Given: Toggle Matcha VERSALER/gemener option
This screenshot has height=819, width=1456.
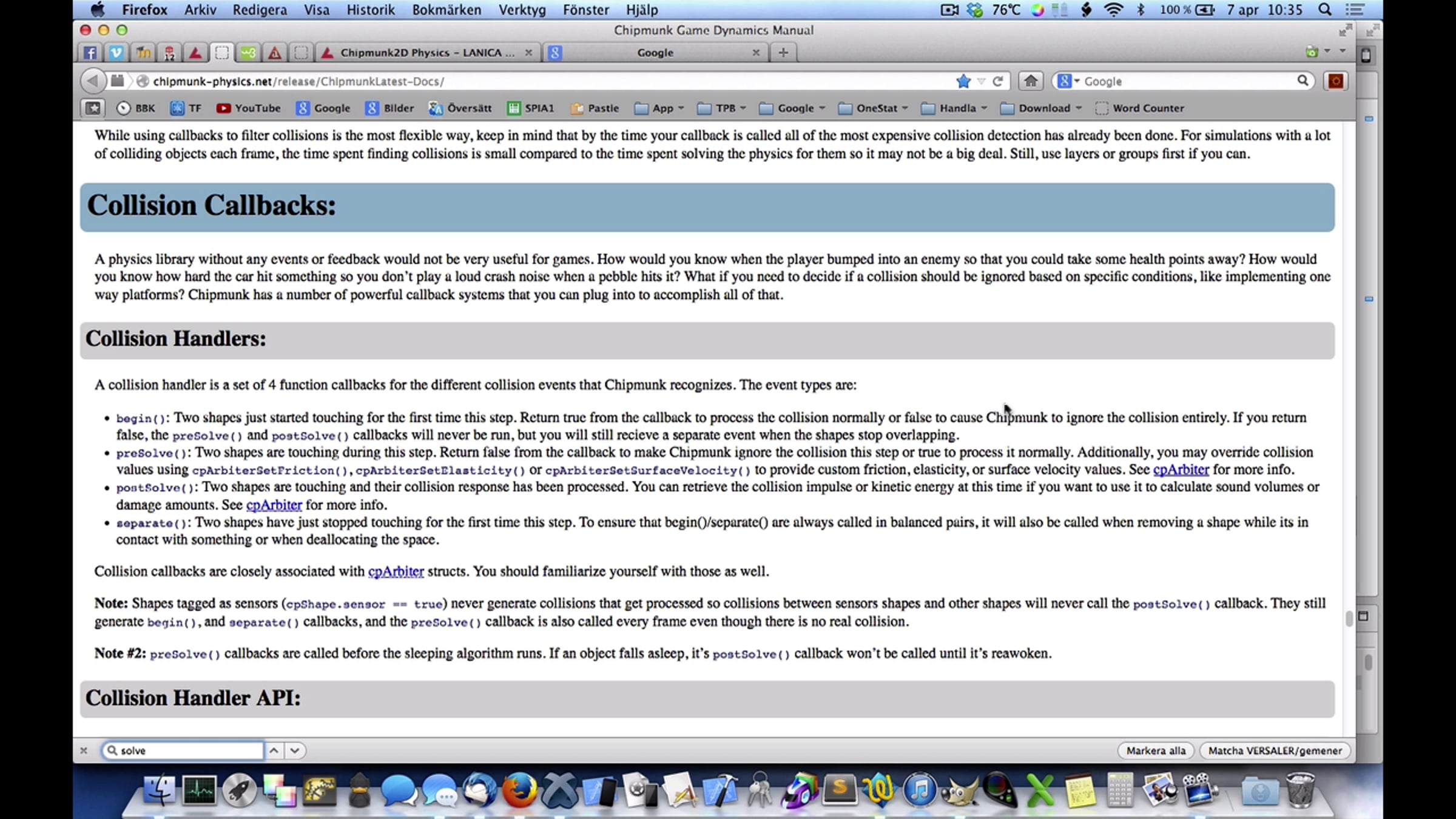Looking at the screenshot, I should click(x=1275, y=750).
